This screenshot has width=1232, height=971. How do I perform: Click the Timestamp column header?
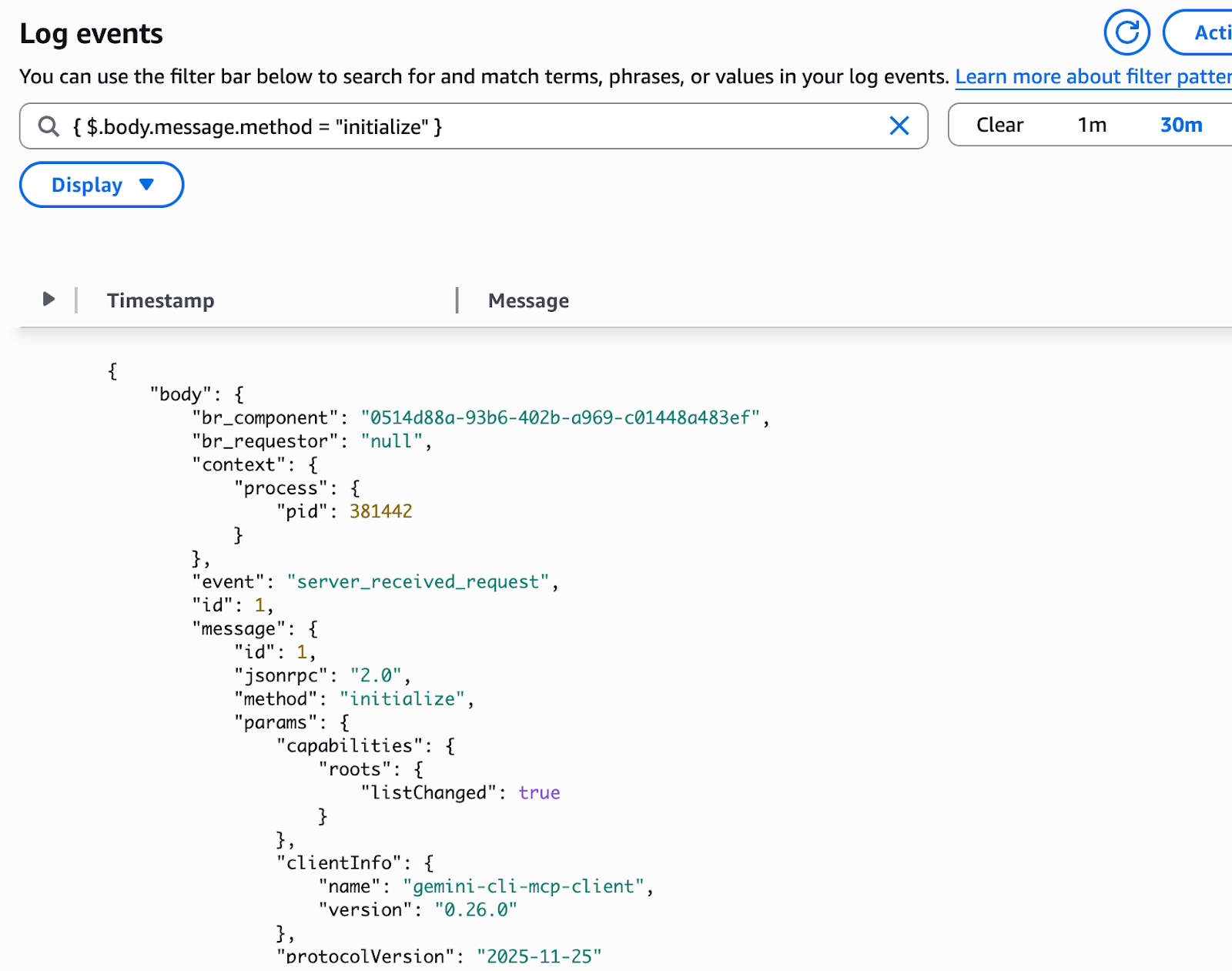161,300
